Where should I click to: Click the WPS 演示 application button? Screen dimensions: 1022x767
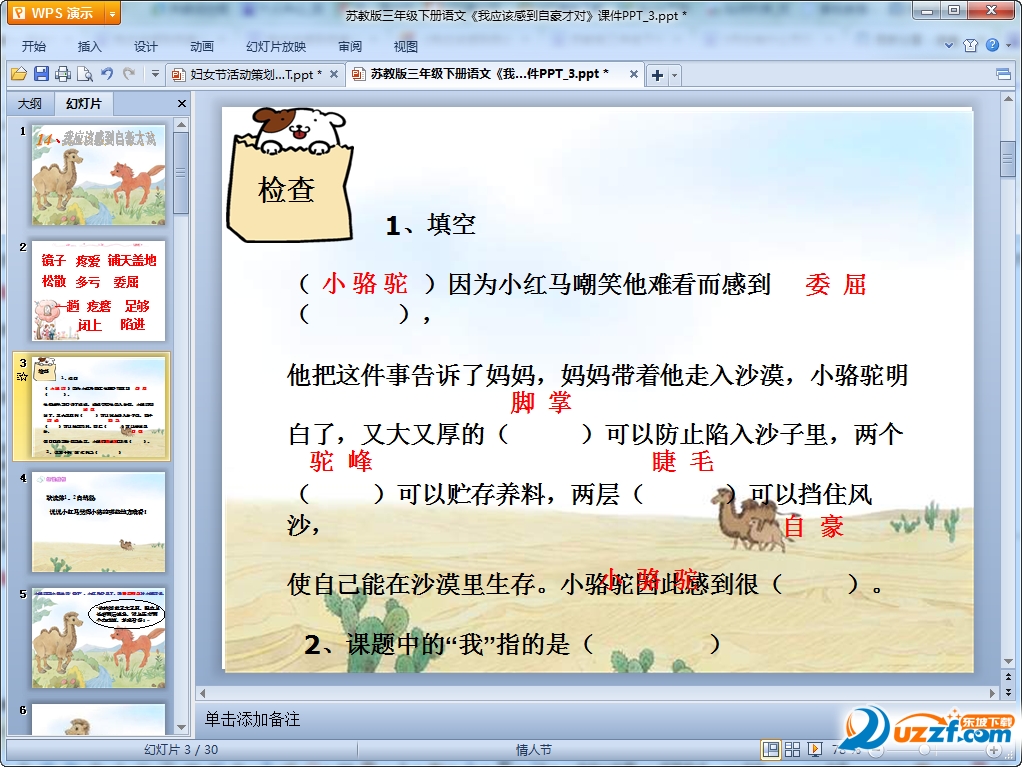pos(56,13)
